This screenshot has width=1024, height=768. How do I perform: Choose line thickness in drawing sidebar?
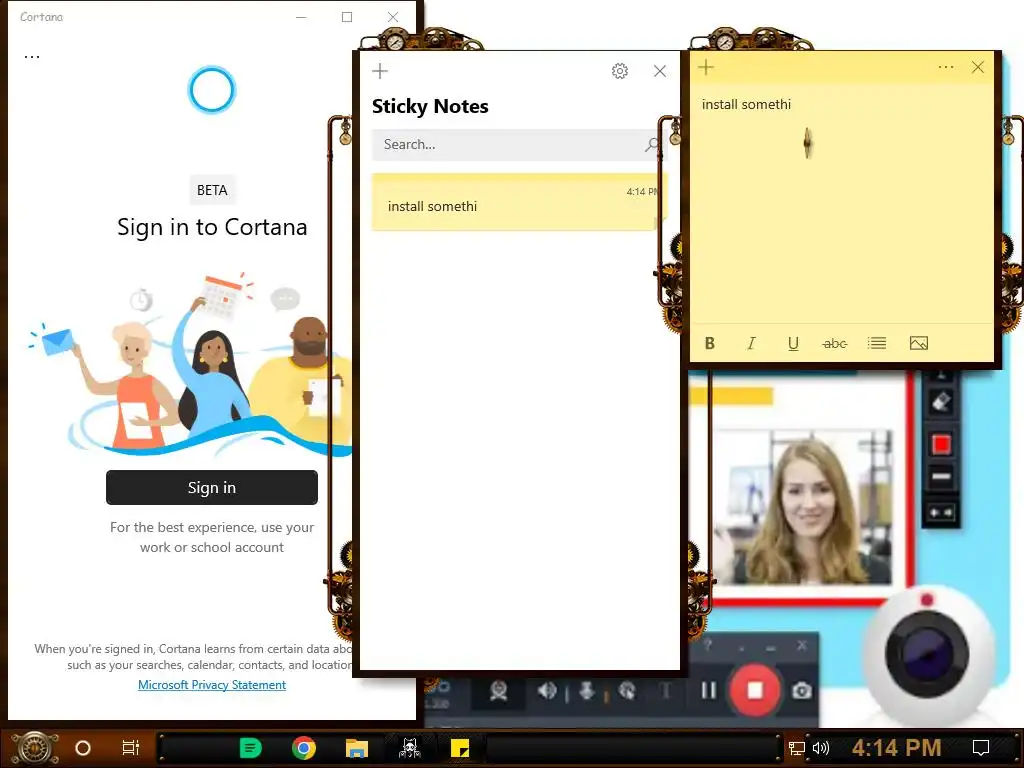pyautogui.click(x=941, y=477)
